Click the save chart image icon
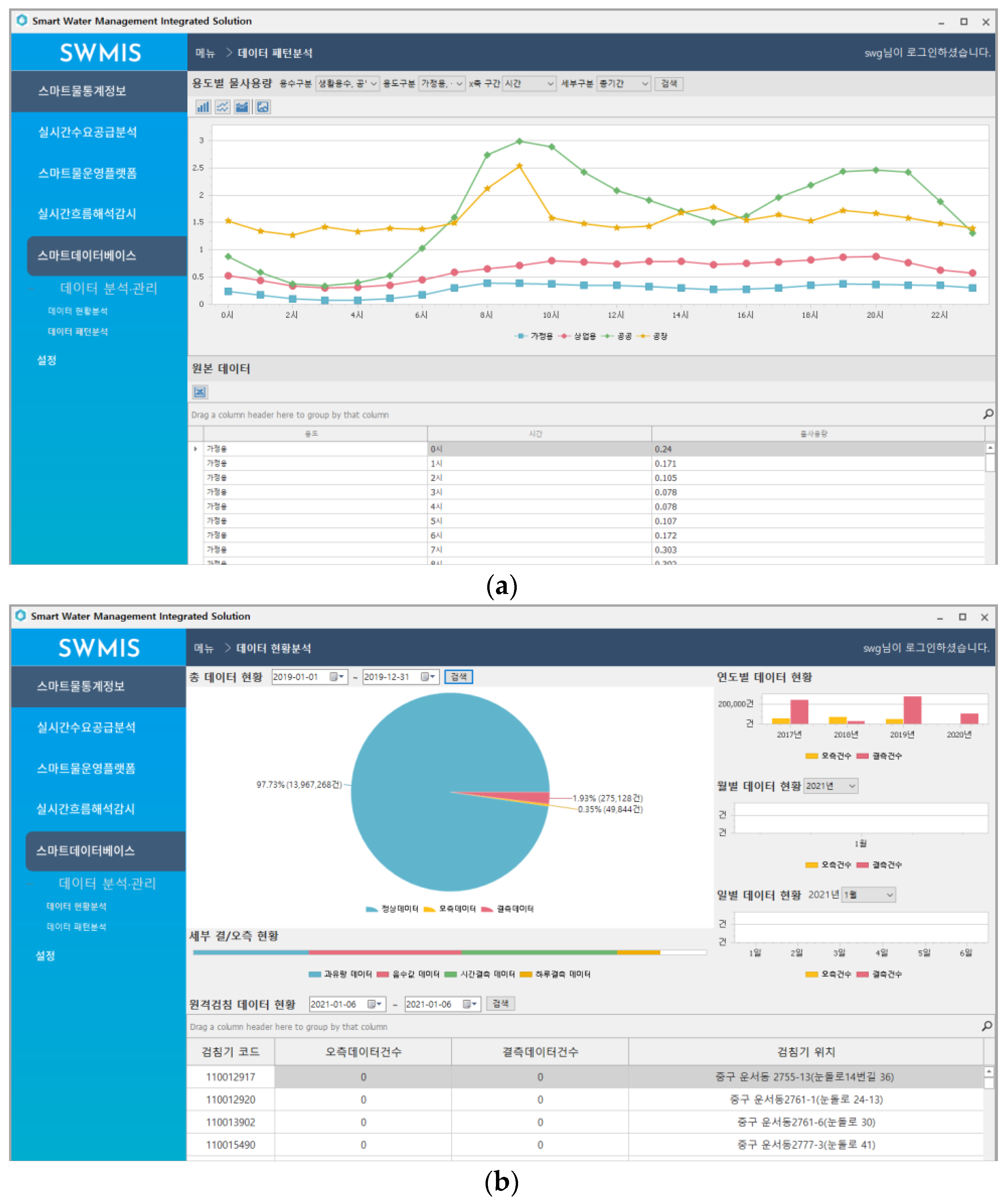This screenshot has height=1204, width=1008. 263,107
